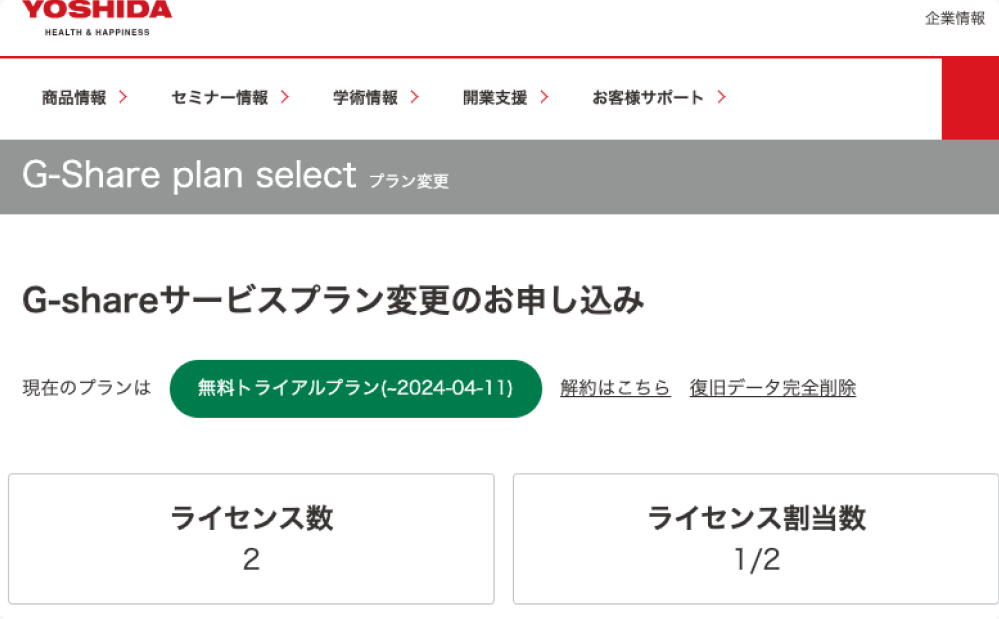Click the 復旧データ完全削除 link

click(772, 388)
